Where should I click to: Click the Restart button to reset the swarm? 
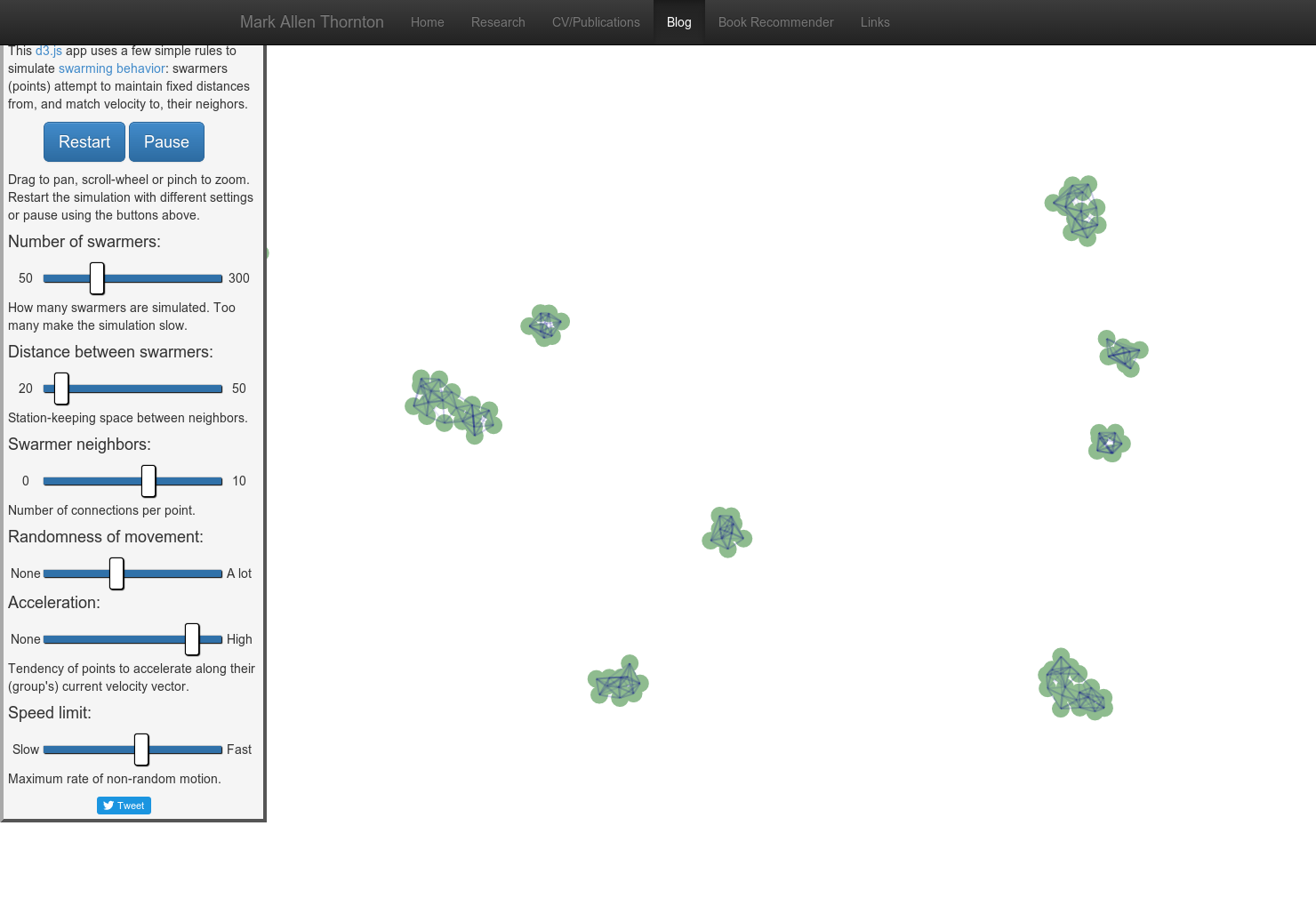coord(84,141)
